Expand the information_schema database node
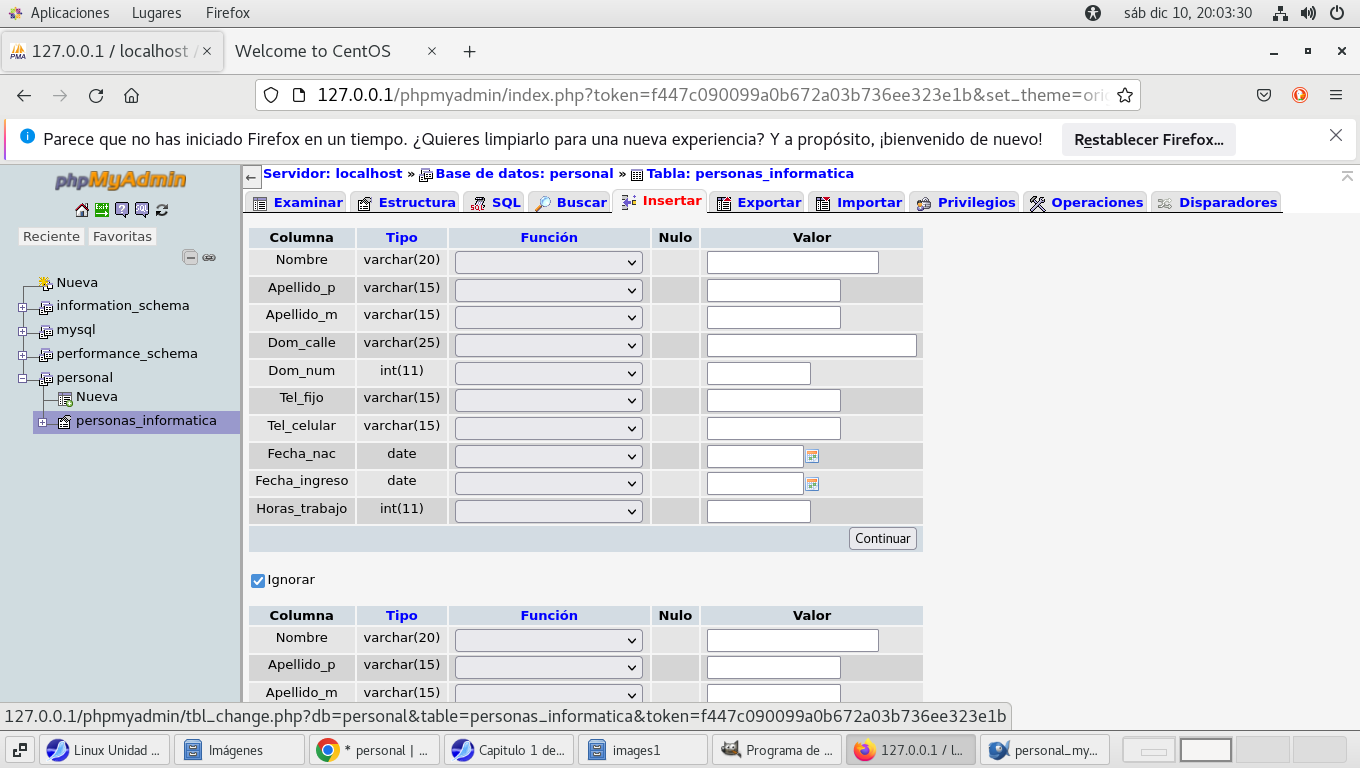This screenshot has height=768, width=1360. [x=22, y=307]
